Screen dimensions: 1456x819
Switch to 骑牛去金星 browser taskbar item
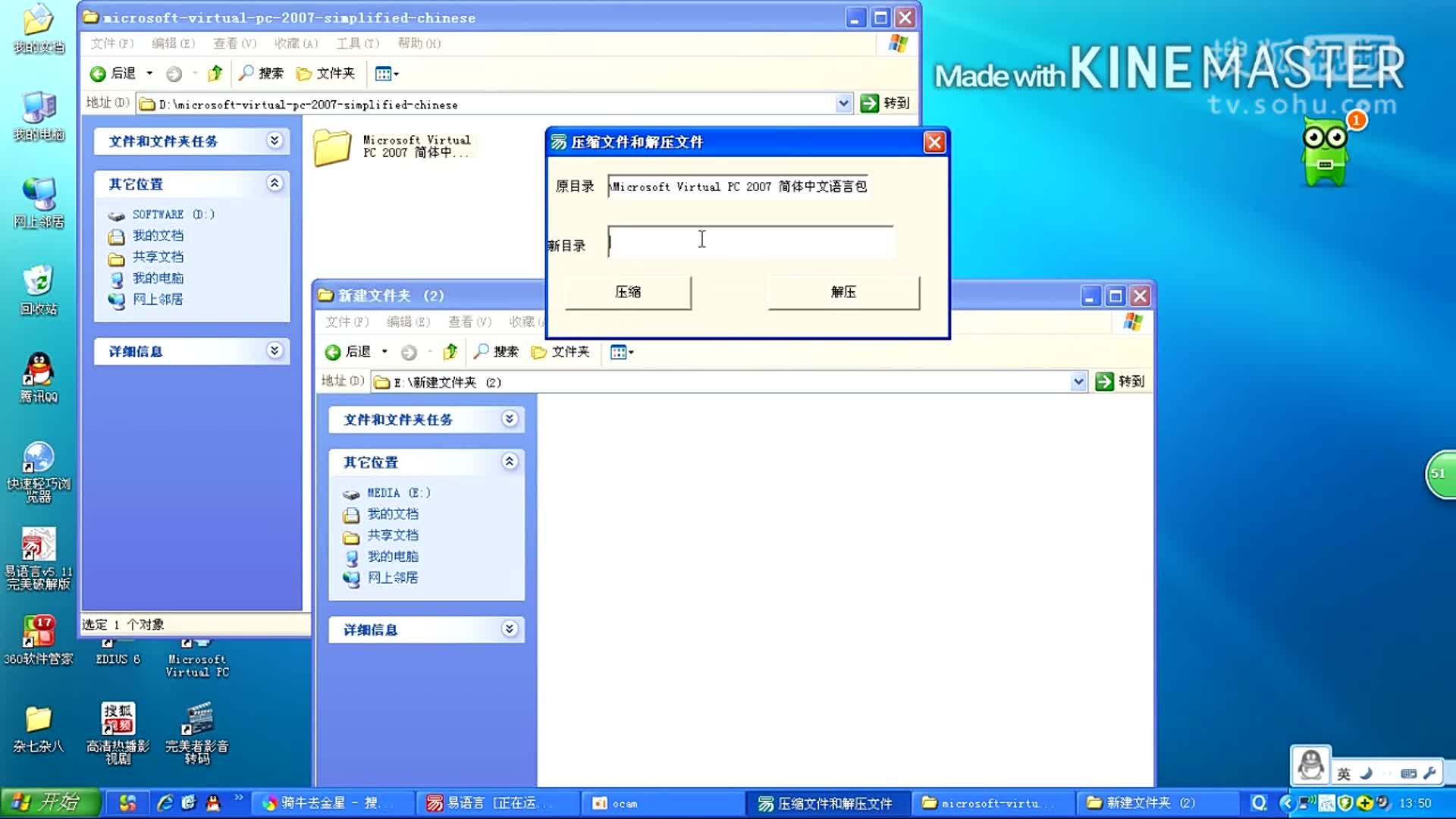[334, 803]
